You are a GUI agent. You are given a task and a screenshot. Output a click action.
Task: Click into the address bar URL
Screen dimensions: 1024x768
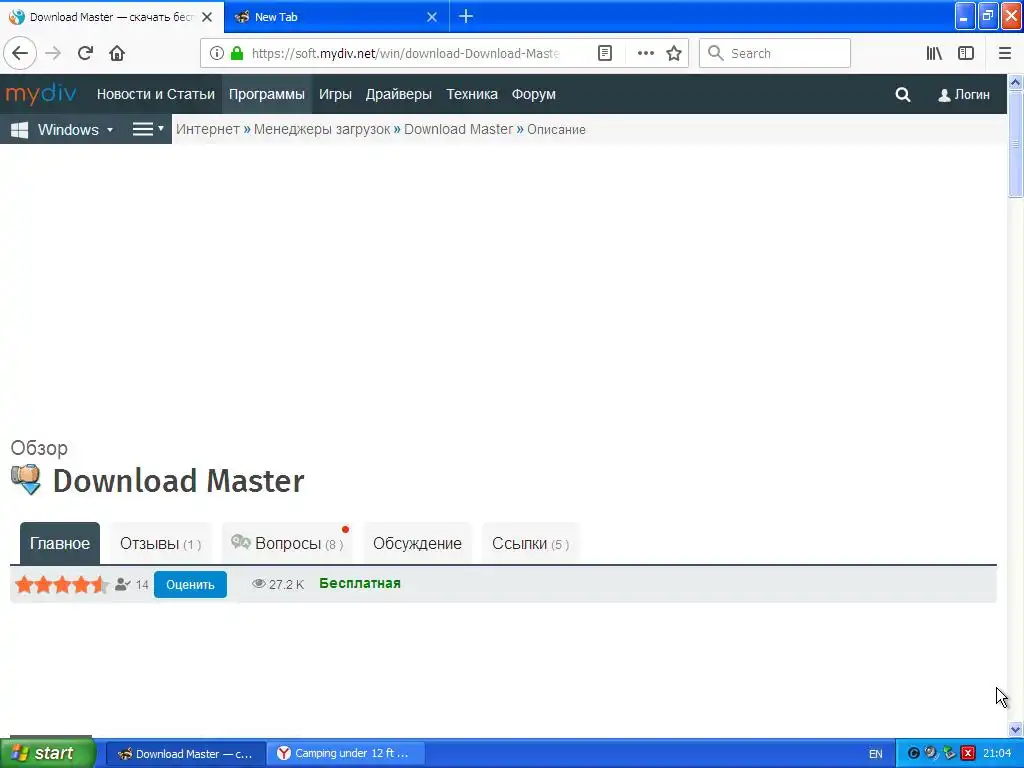click(405, 53)
